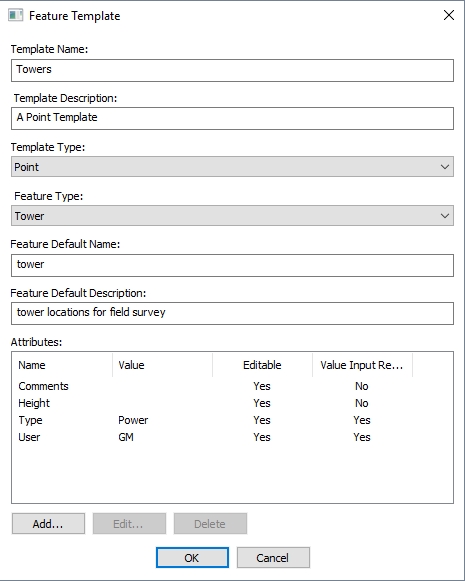This screenshot has height=581, width=465.
Task: Confirm with the OK button
Action: point(192,557)
